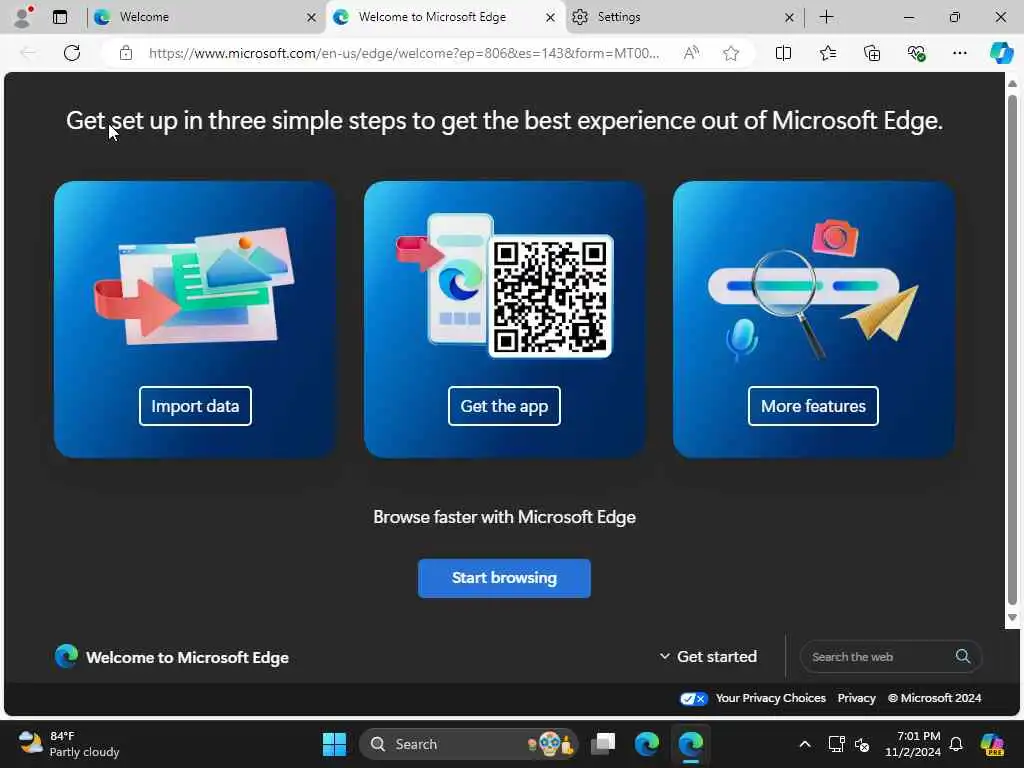Open clock showing 7:01 PM
The image size is (1024, 768).
pyautogui.click(x=912, y=744)
